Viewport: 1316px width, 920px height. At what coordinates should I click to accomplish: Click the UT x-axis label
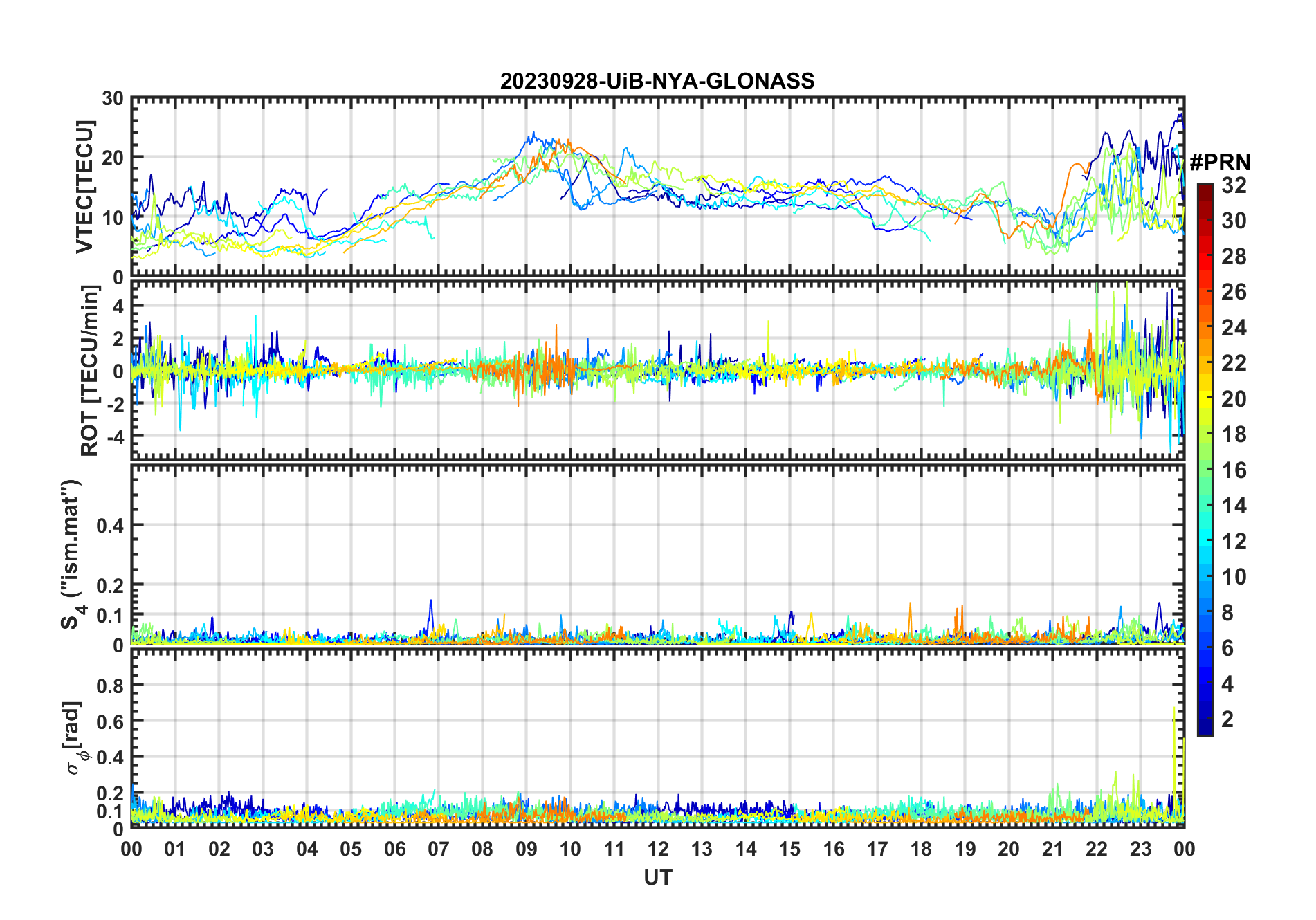[x=657, y=877]
